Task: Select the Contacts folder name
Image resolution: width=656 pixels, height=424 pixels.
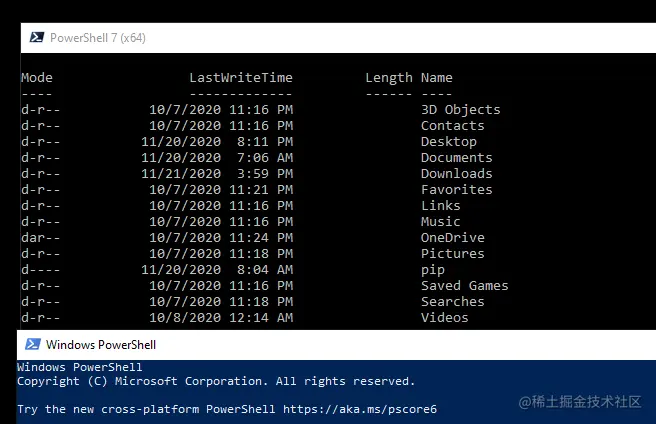Action: pos(453,126)
